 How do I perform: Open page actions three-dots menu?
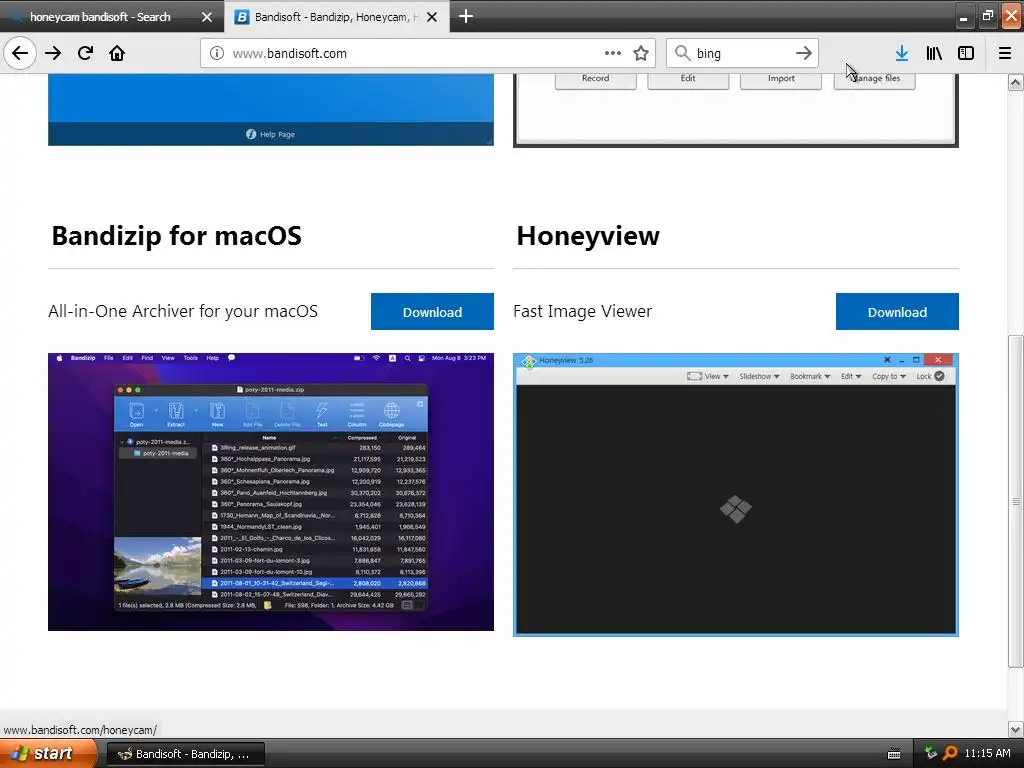613,53
